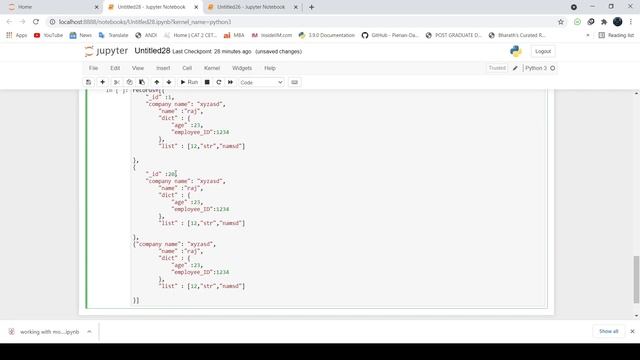The height and width of the screenshot is (360, 640).
Task: Run the current cell
Action: point(189,82)
